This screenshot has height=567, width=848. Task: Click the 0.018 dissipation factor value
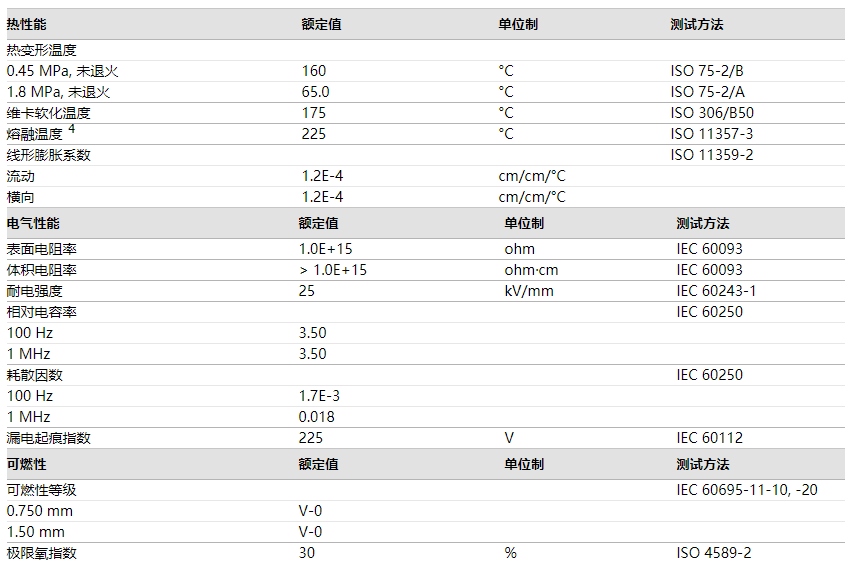click(316, 417)
